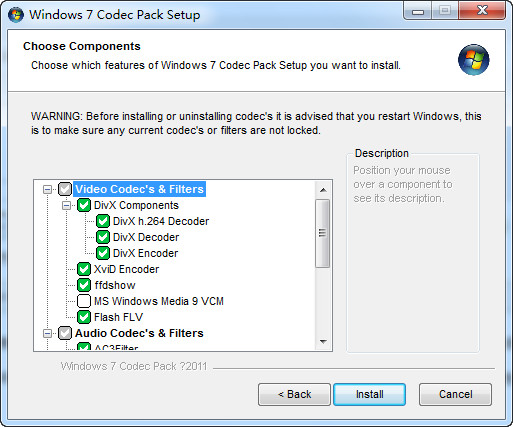
Task: Click the Codec Pack title bar icon
Action: pyautogui.click(x=16, y=15)
